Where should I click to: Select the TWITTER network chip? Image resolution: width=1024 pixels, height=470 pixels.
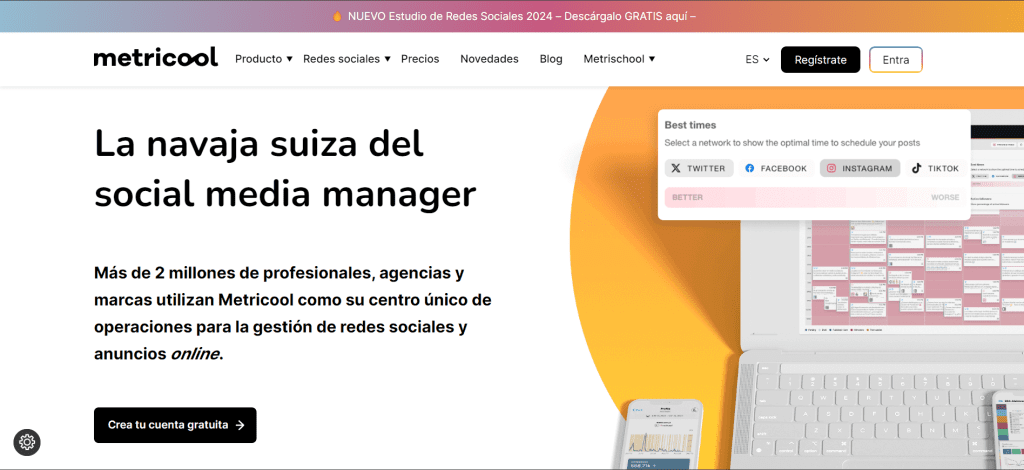tap(699, 168)
